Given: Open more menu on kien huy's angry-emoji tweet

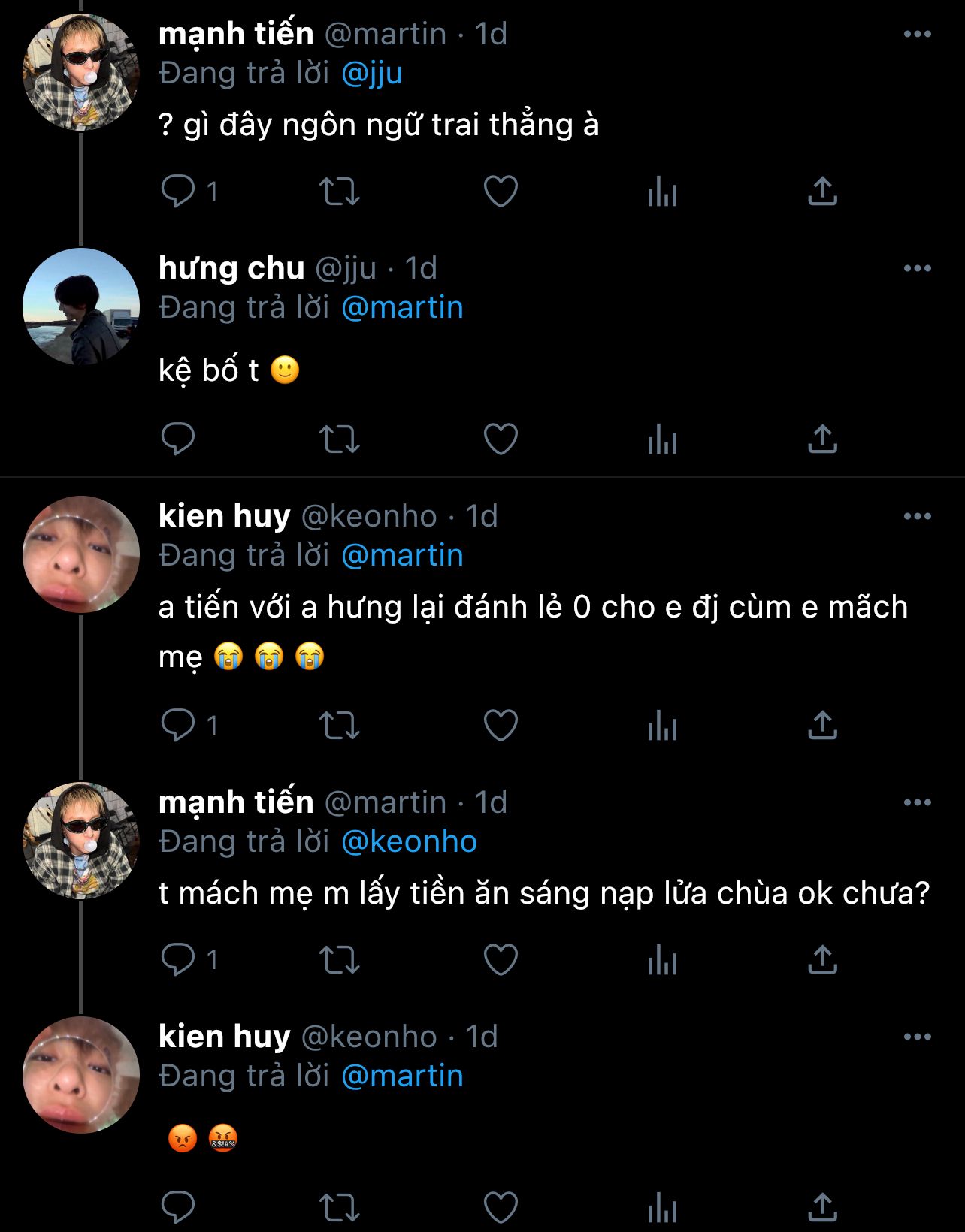Looking at the screenshot, I should point(917,1037).
